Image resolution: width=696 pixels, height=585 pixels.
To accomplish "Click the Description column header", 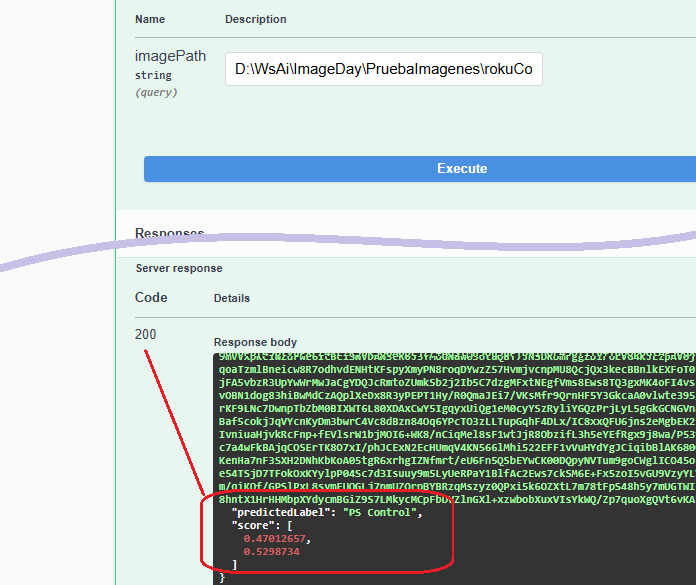I will coord(256,19).
